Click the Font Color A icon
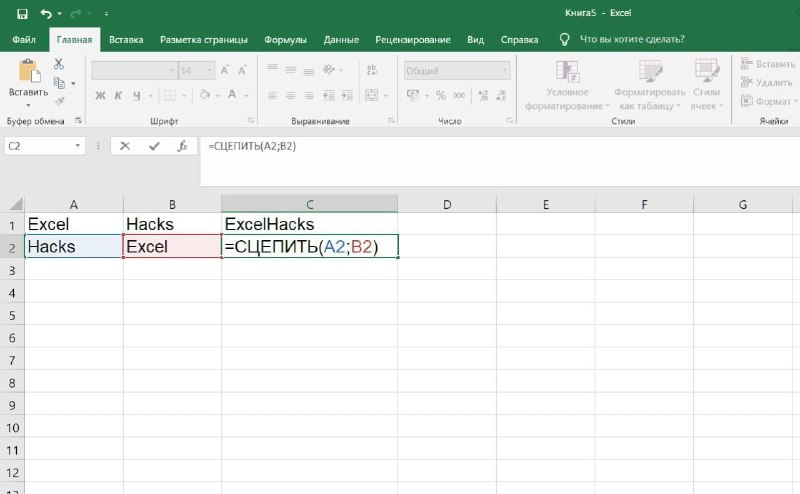Viewport: 800px width, 494px height. [232, 95]
